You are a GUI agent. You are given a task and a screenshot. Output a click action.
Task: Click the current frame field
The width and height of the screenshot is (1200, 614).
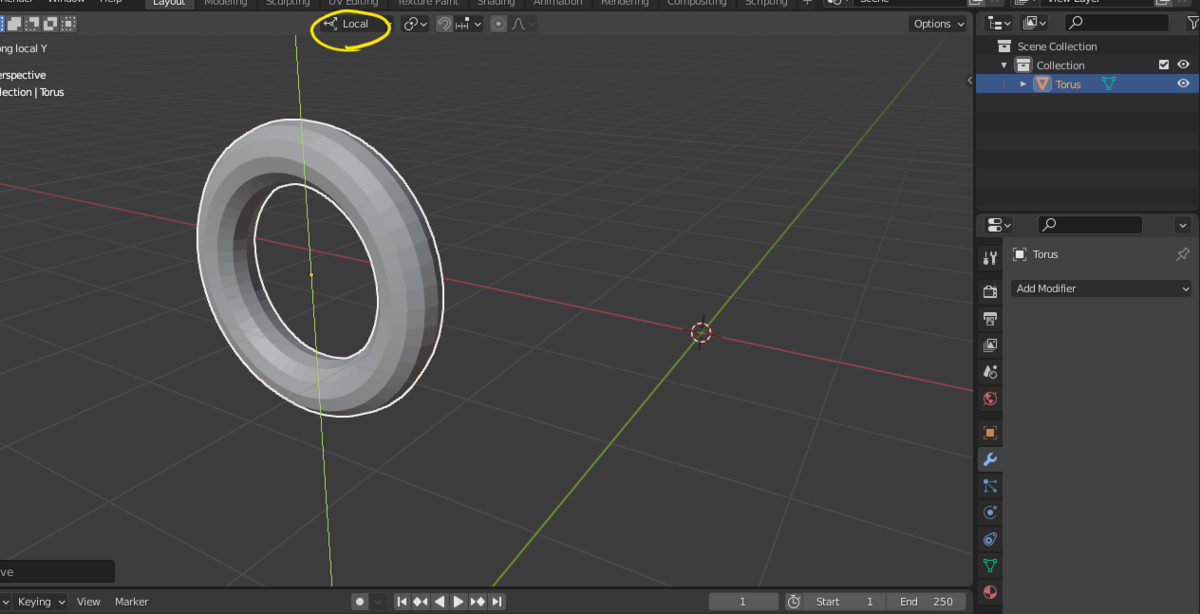(x=743, y=601)
